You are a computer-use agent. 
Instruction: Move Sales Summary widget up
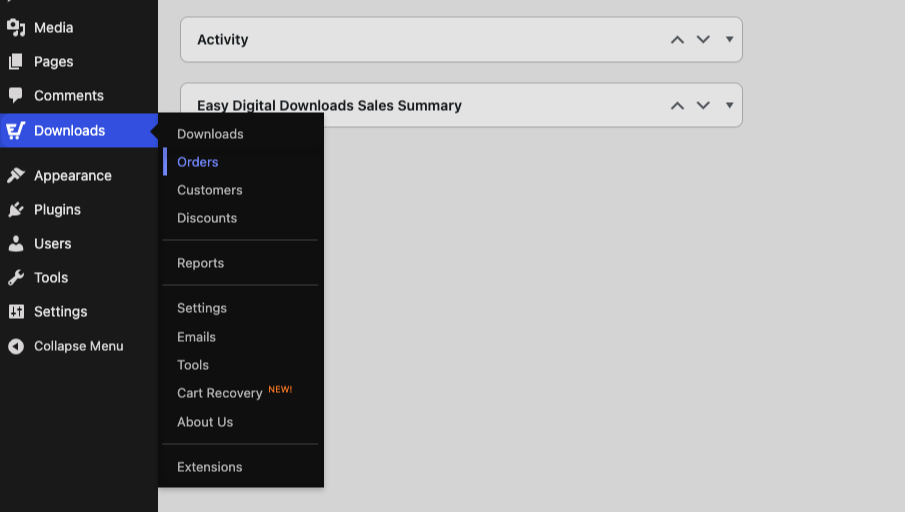(678, 106)
